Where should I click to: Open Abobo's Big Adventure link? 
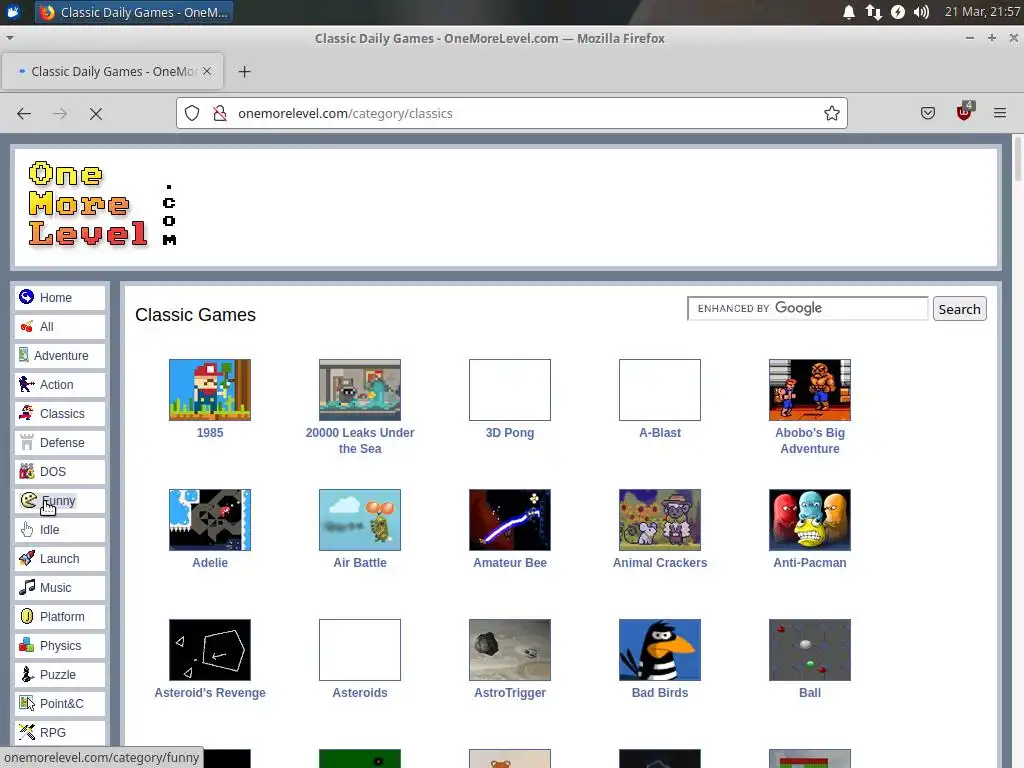tap(810, 440)
